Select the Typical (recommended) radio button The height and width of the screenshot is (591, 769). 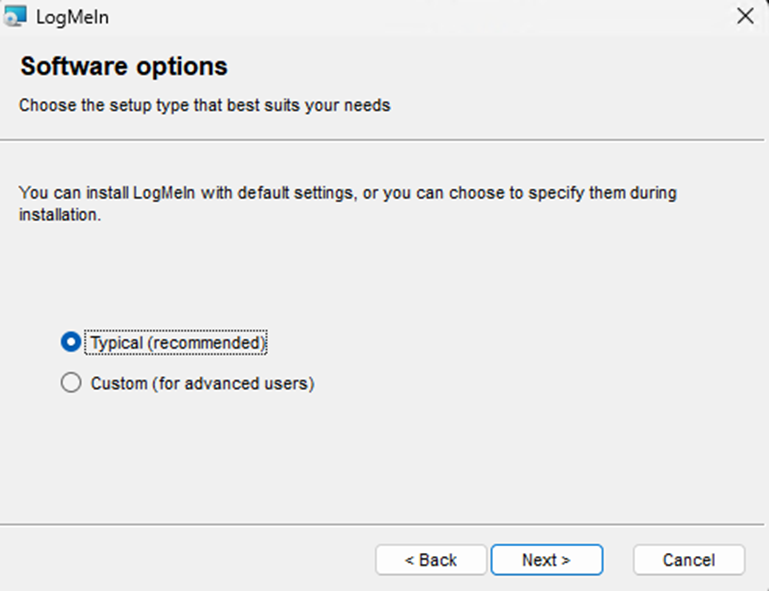70,342
